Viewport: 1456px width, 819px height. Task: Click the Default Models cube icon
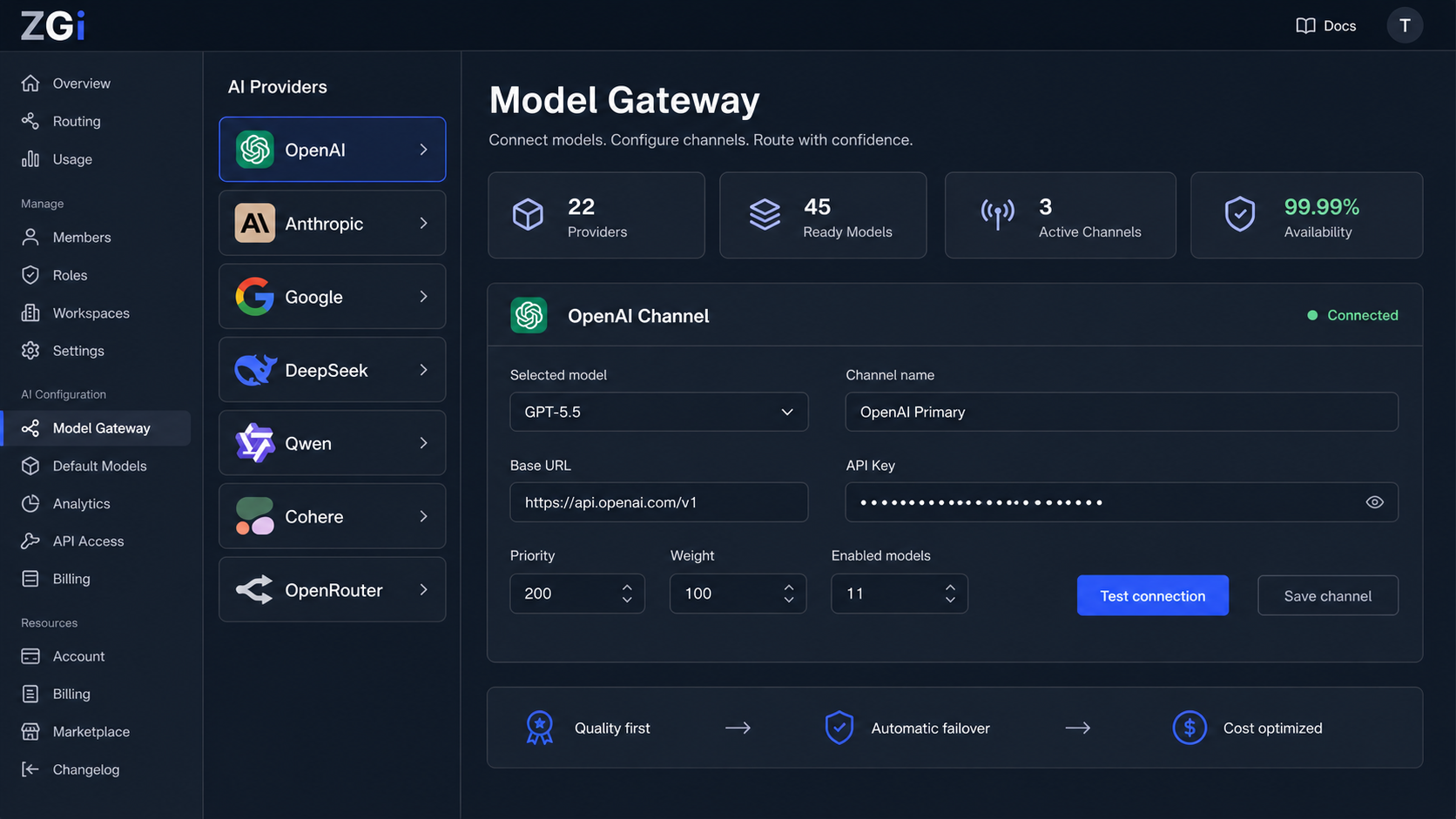(x=30, y=466)
